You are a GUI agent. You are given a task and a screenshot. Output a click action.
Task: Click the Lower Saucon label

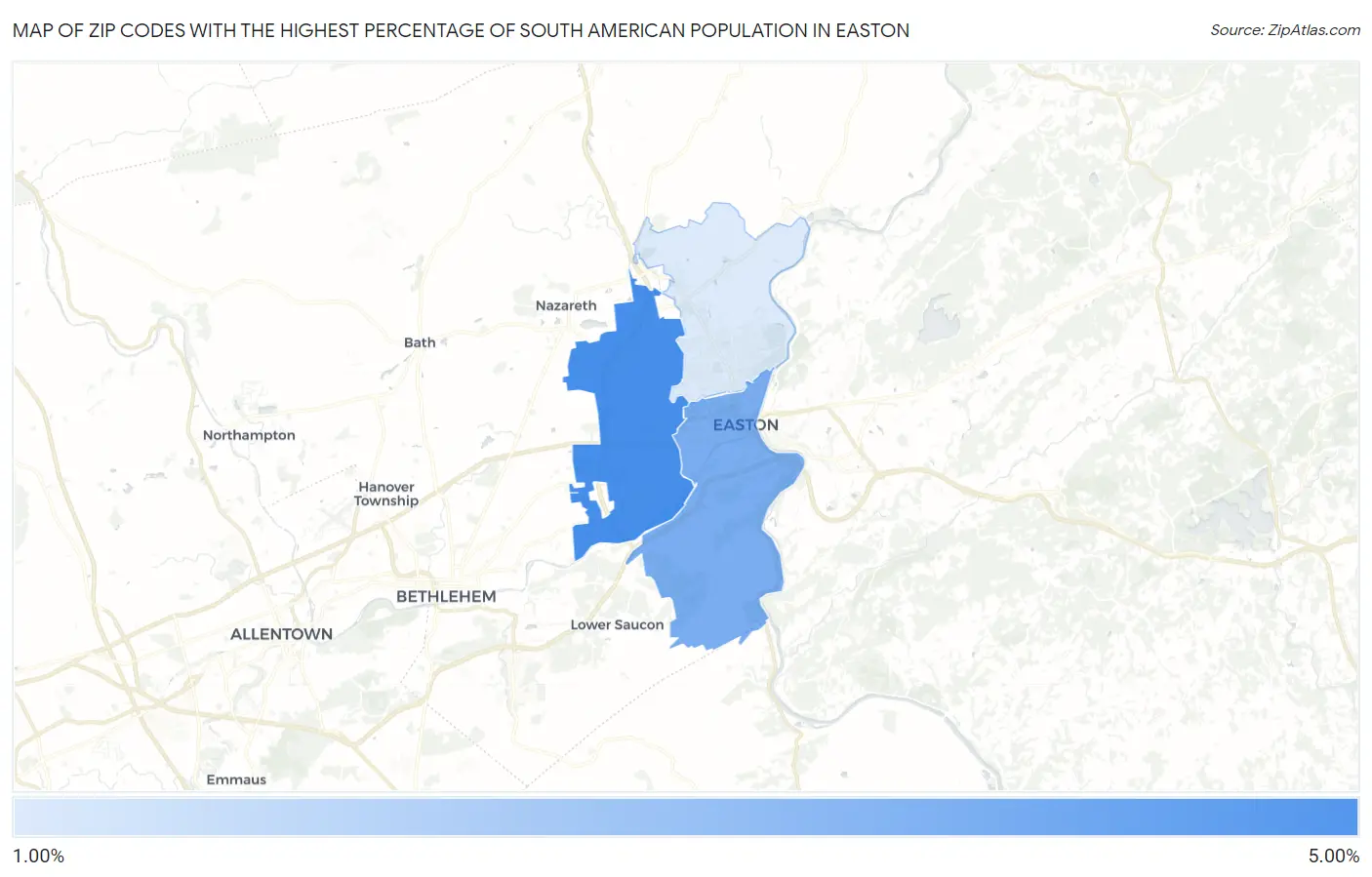pos(617,624)
